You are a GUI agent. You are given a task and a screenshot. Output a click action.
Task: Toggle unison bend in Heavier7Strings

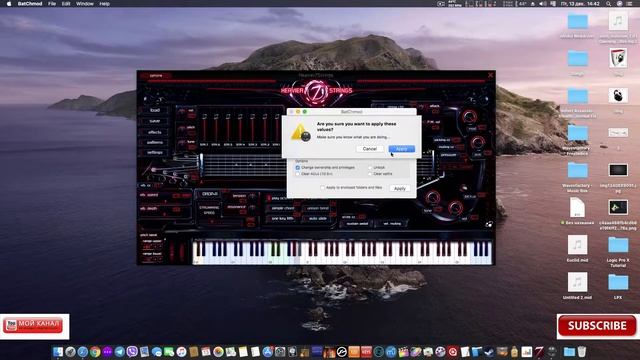coord(318,208)
